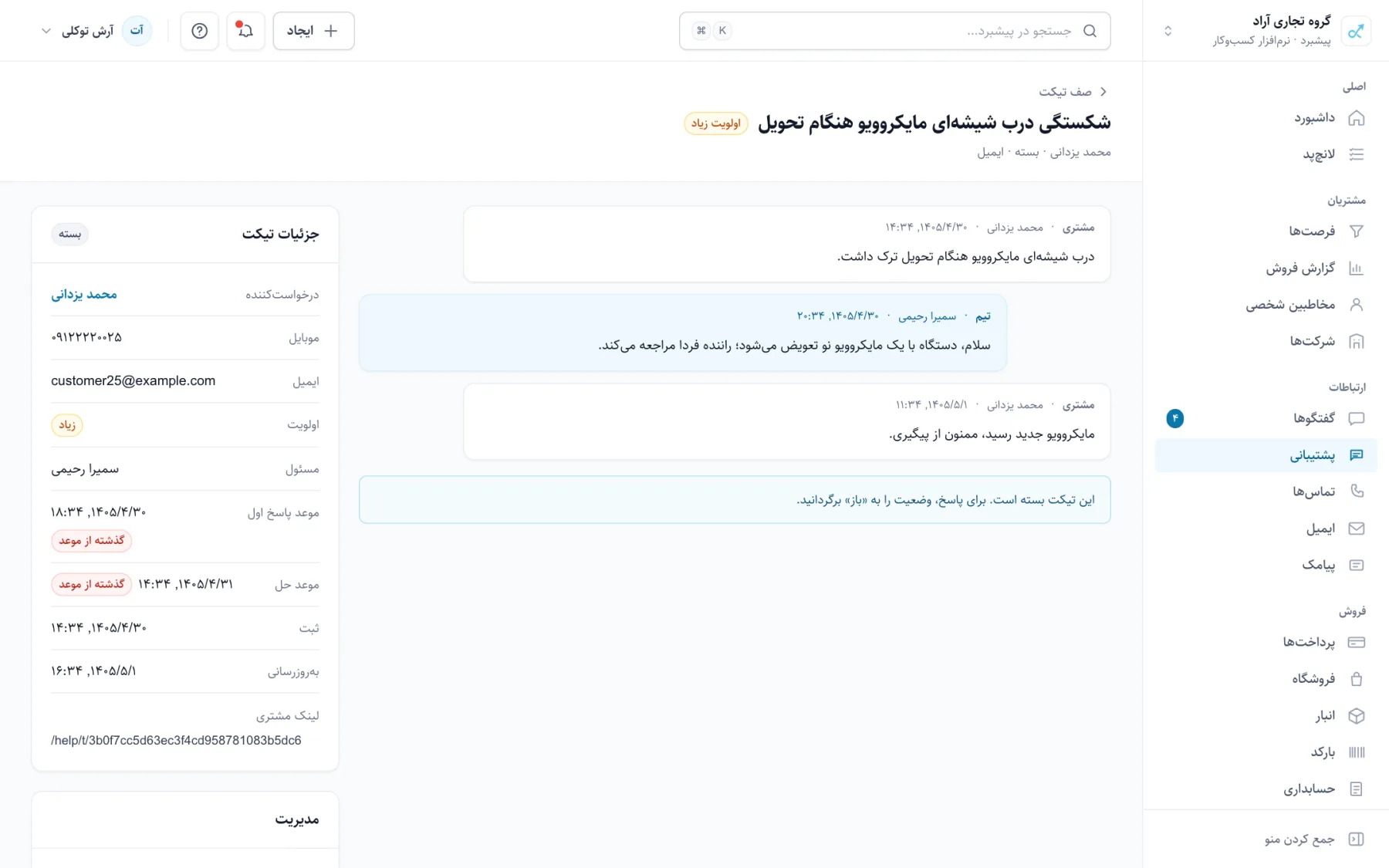Click the اولویت زیاد badge in title
The image size is (1389, 868).
click(715, 123)
